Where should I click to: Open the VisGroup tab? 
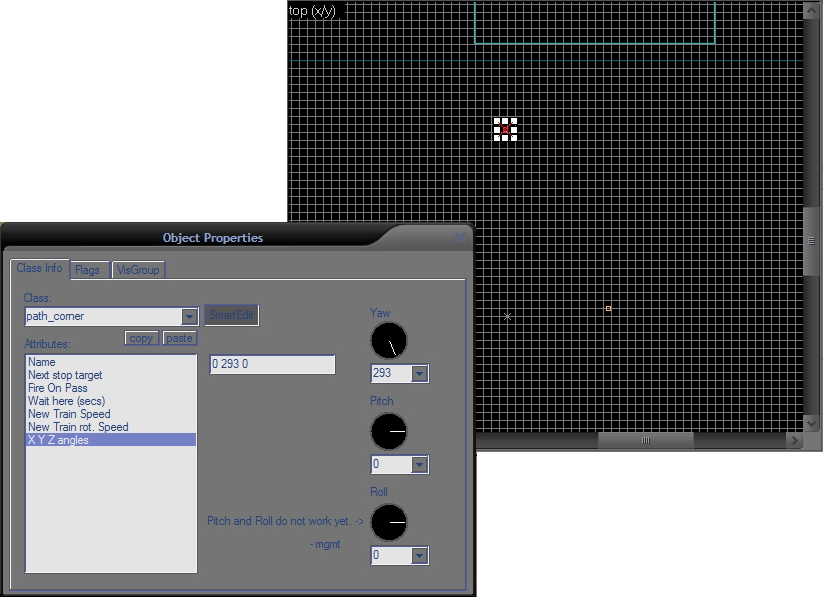point(137,270)
